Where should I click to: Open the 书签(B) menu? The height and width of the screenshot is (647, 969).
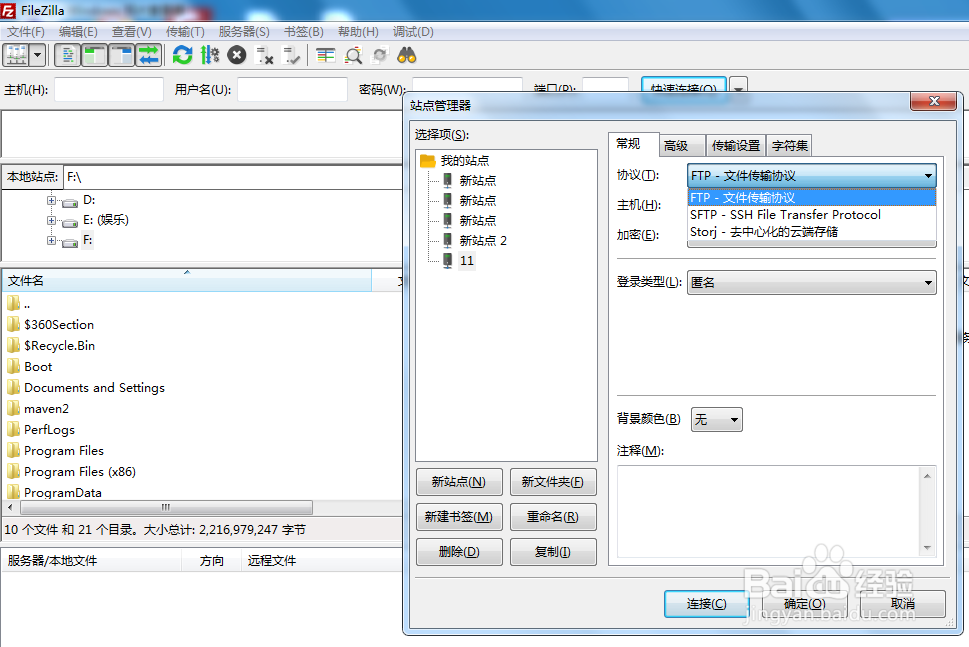[x=303, y=32]
